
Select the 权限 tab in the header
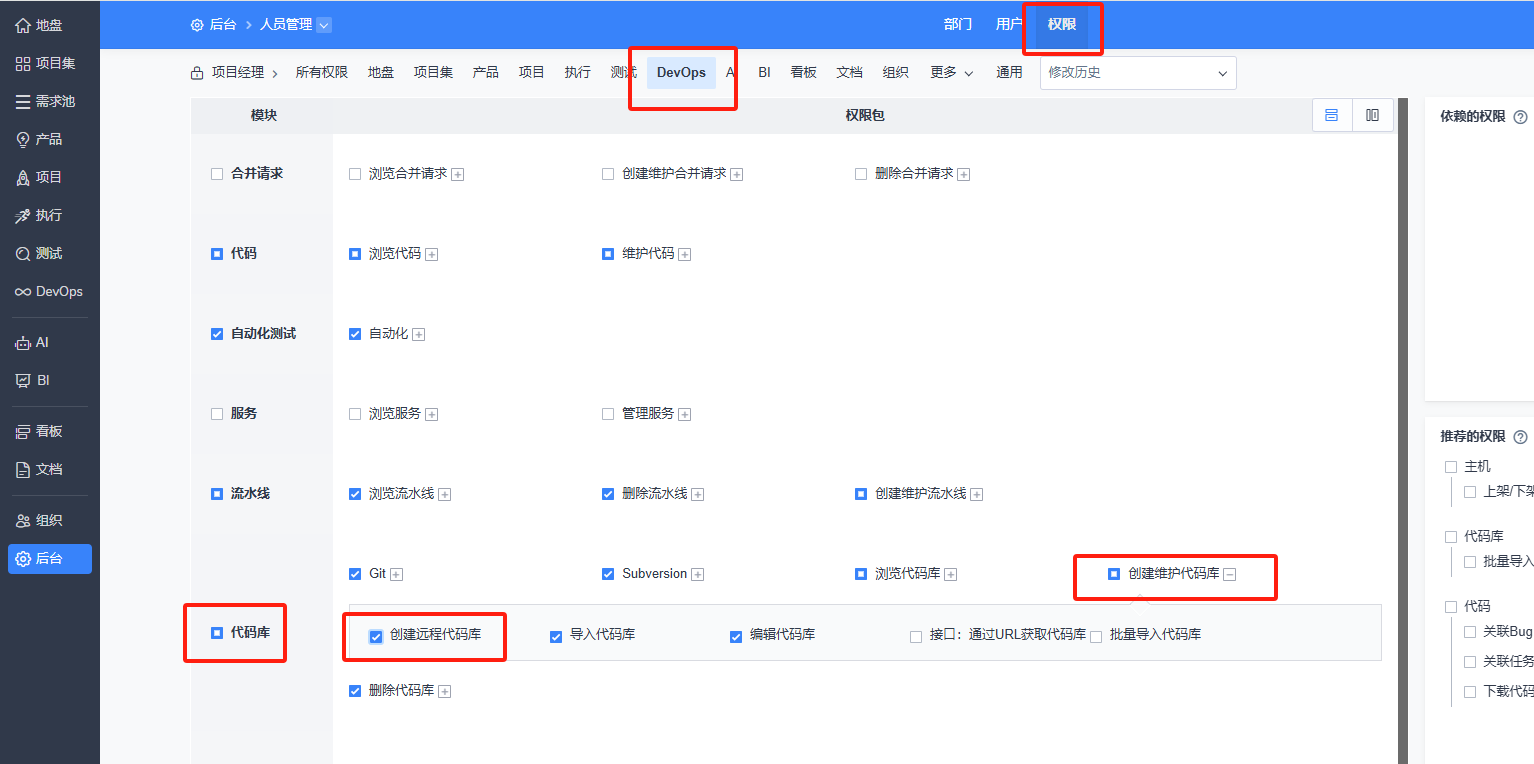[1062, 24]
